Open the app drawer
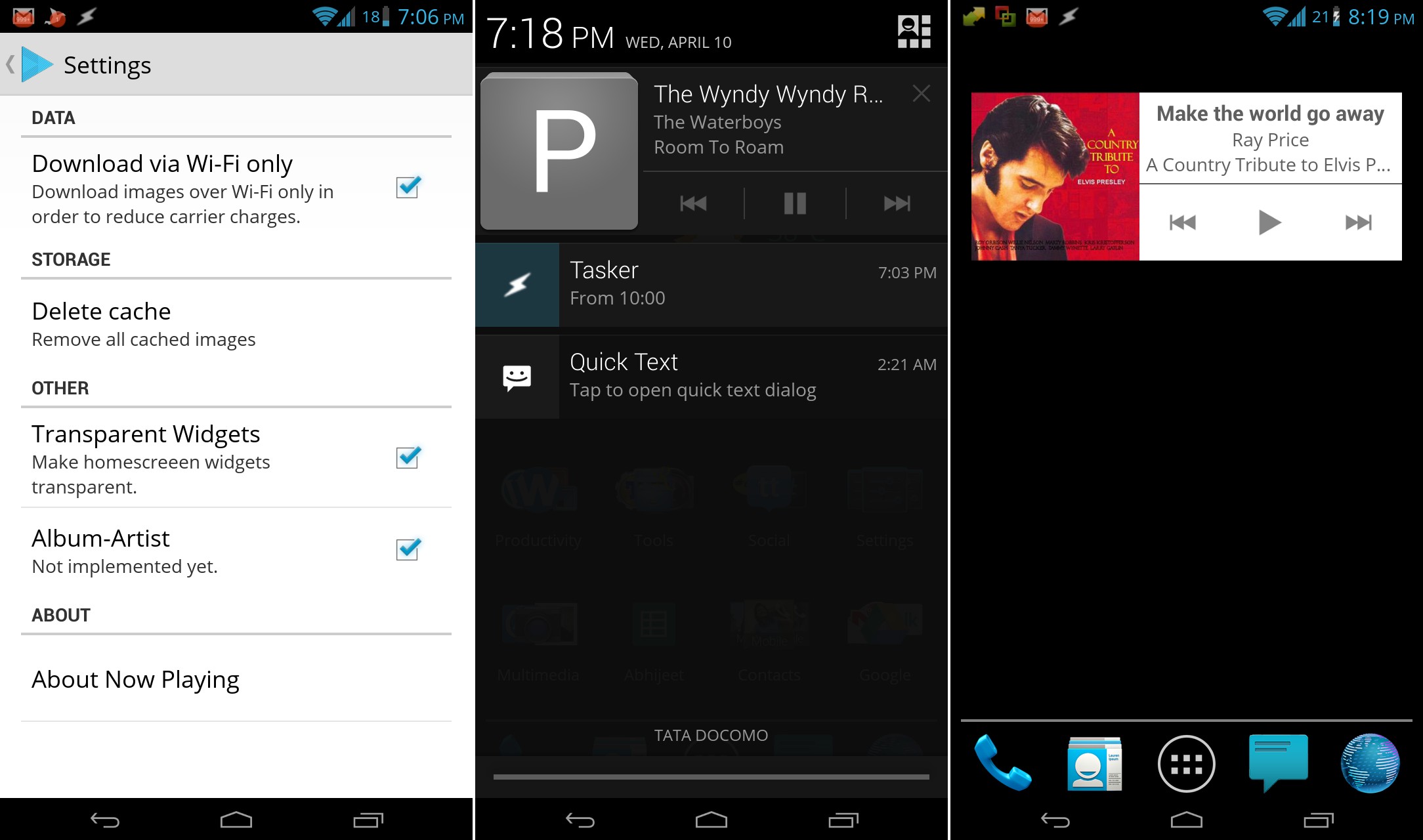Image resolution: width=1423 pixels, height=840 pixels. [1185, 764]
